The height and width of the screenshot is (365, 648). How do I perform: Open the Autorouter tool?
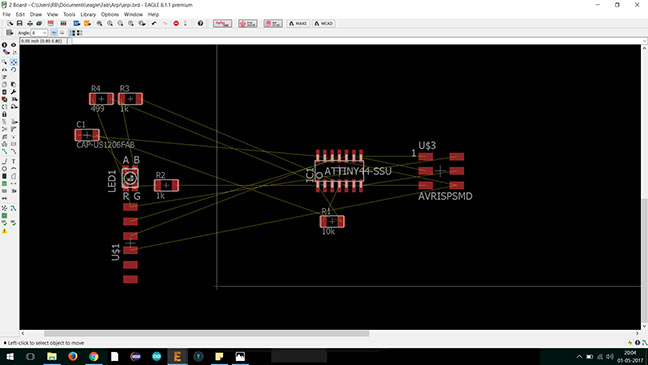pos(14,208)
